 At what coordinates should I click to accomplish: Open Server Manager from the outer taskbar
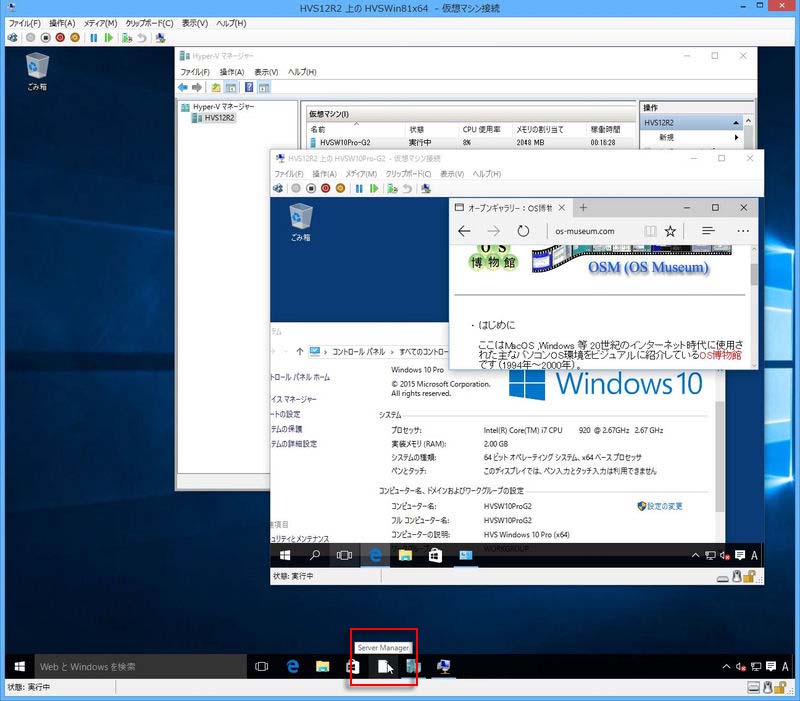click(384, 666)
